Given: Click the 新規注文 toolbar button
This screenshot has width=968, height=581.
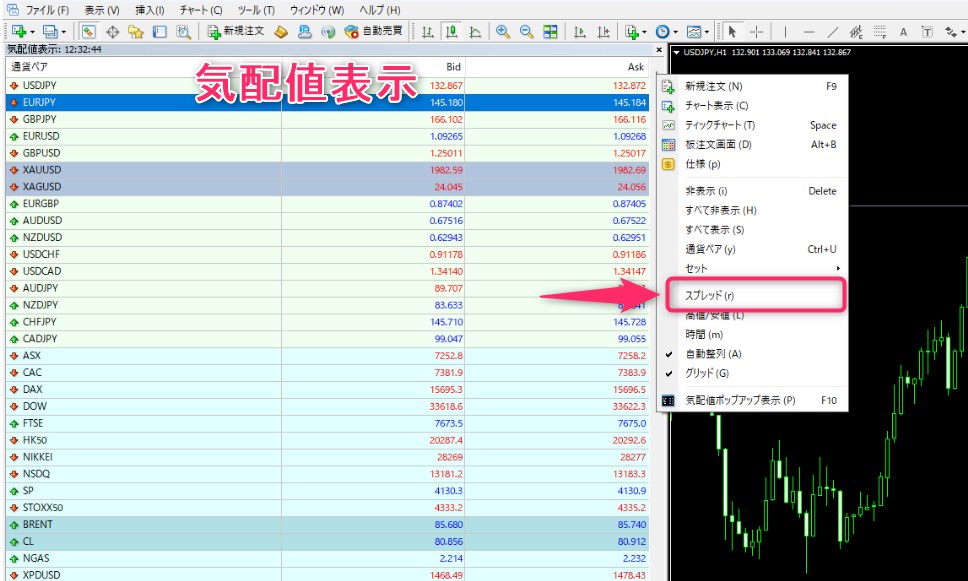Looking at the screenshot, I should [236, 32].
